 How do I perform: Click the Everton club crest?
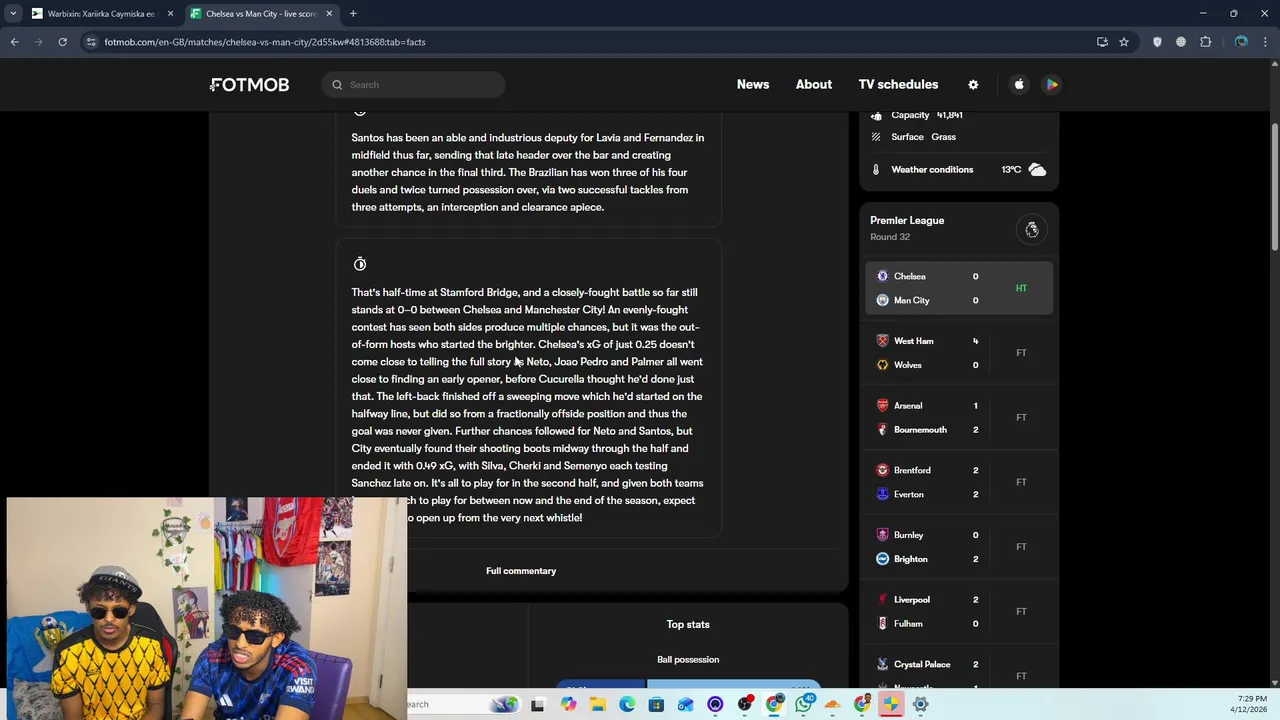[882, 494]
